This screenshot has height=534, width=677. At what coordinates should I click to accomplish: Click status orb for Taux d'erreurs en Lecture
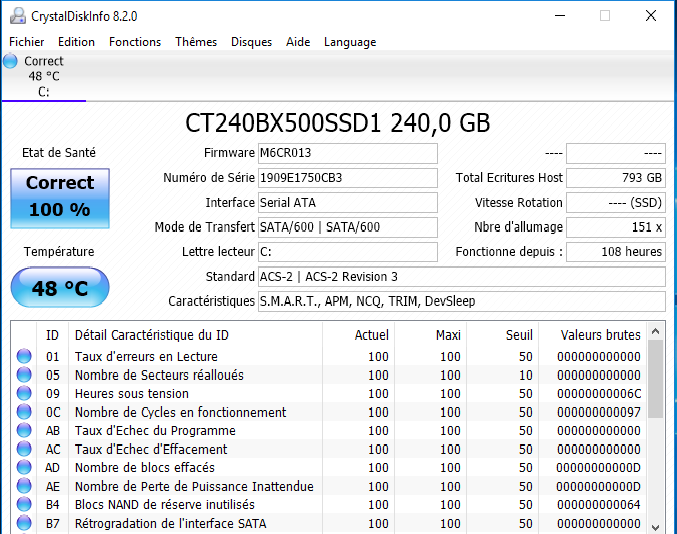[x=24, y=357]
